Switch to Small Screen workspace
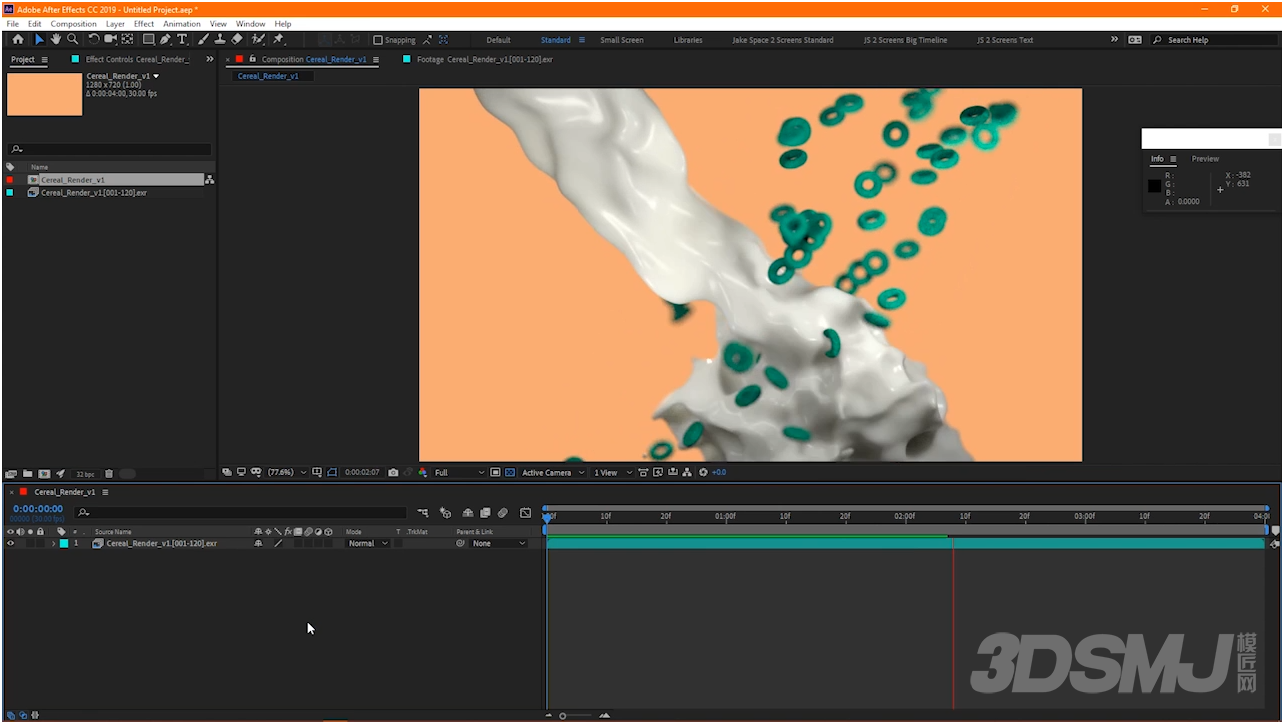Viewport: 1284px width, 724px height. 622,40
